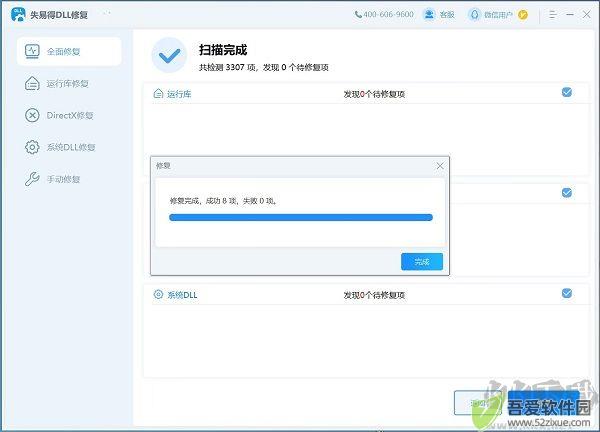Image resolution: width=600 pixels, height=432 pixels.
Task: Click the 运行库 section icon
Action: click(x=158, y=93)
